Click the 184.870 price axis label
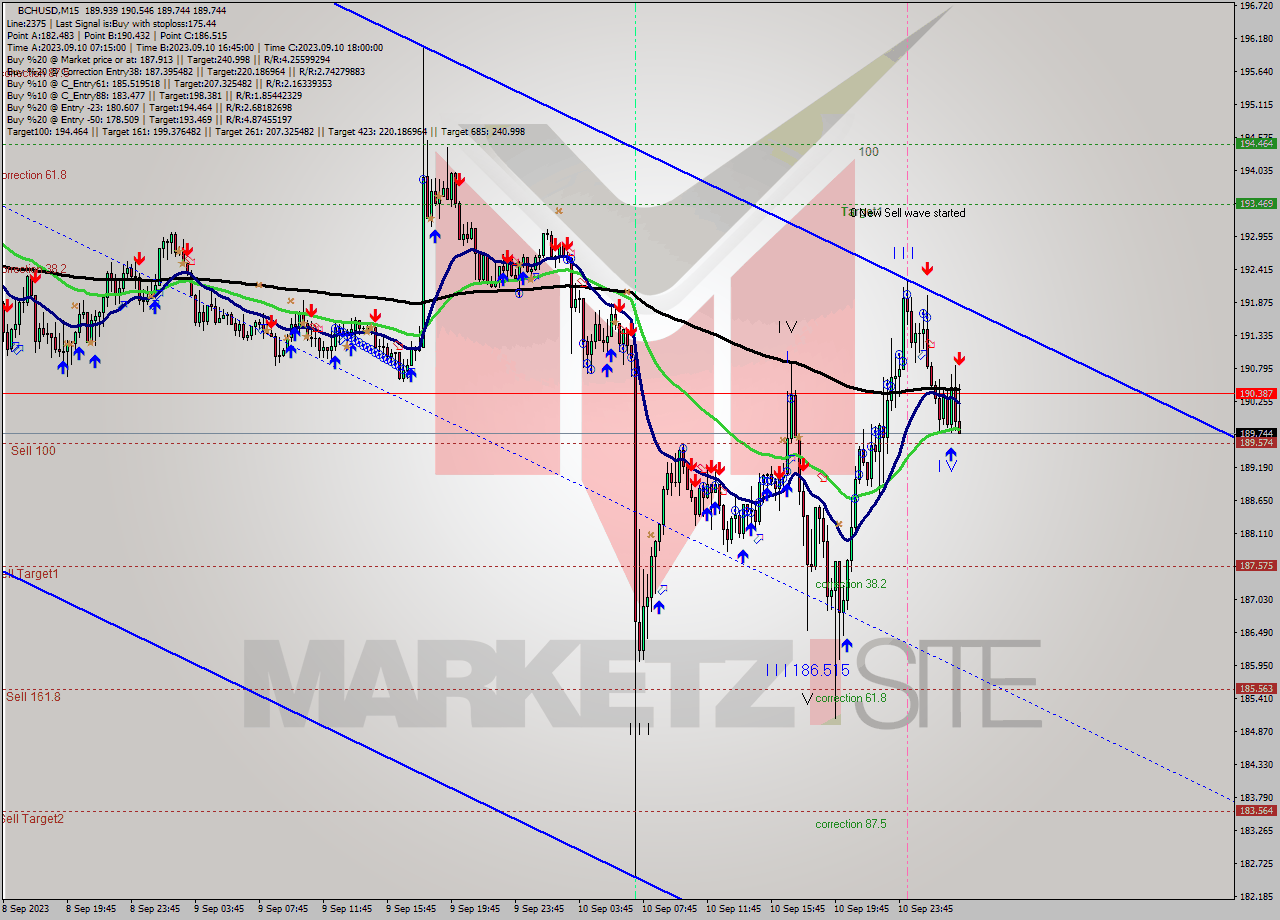Viewport: 1280px width, 920px height. pos(1256,732)
